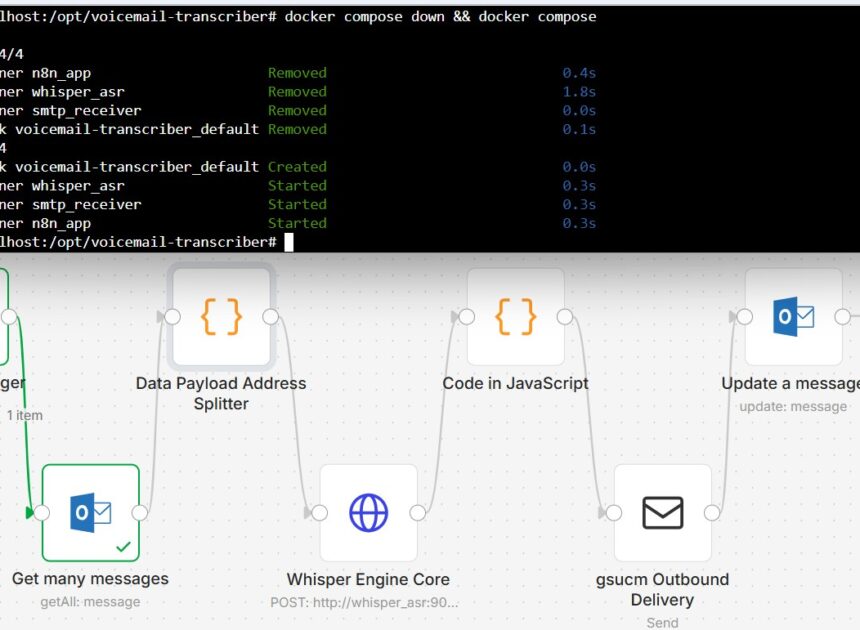This screenshot has width=860, height=630.
Task: Click the '0.4s' duration in terminal
Action: (579, 73)
